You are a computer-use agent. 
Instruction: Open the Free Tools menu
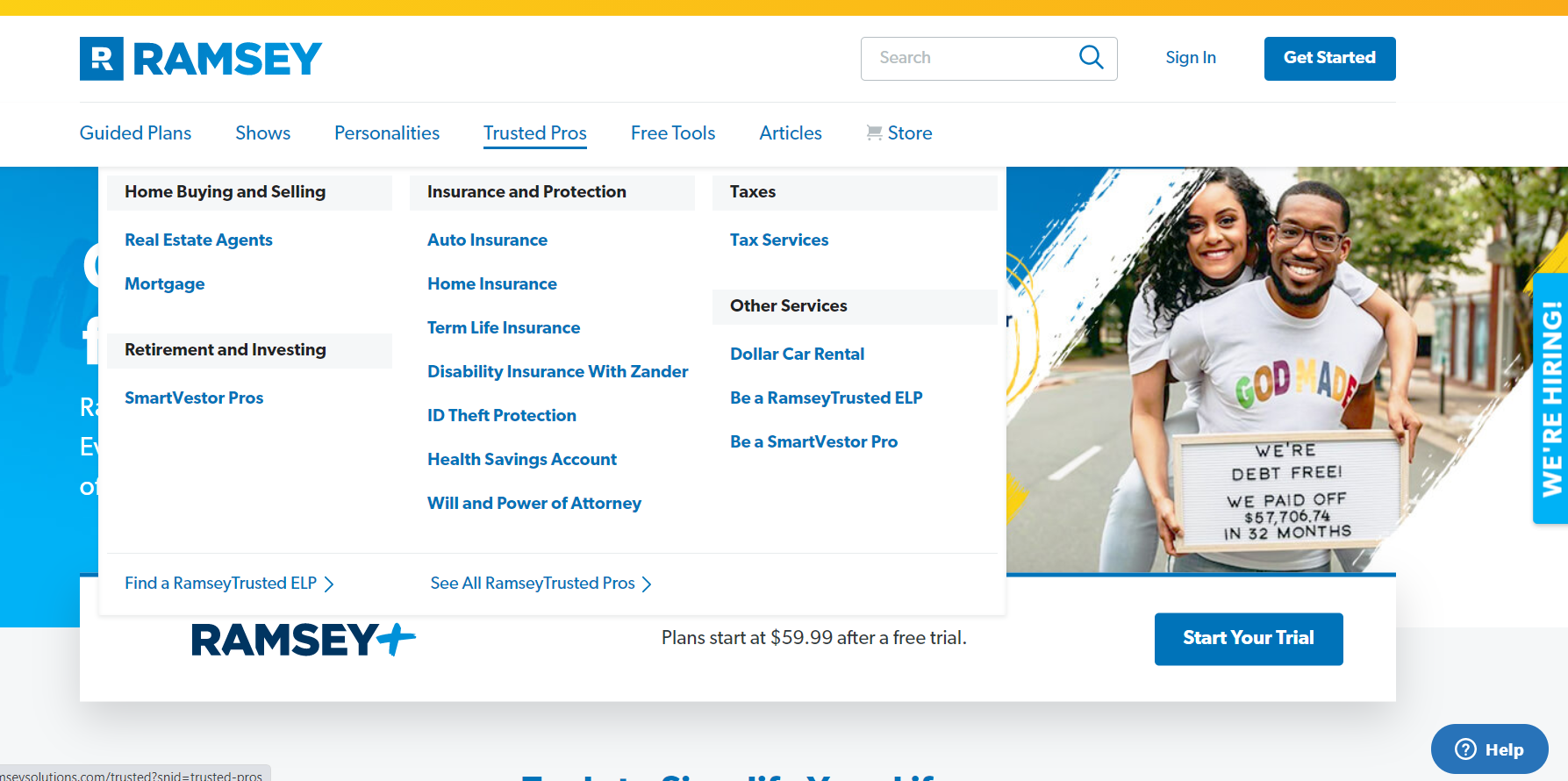click(x=673, y=133)
